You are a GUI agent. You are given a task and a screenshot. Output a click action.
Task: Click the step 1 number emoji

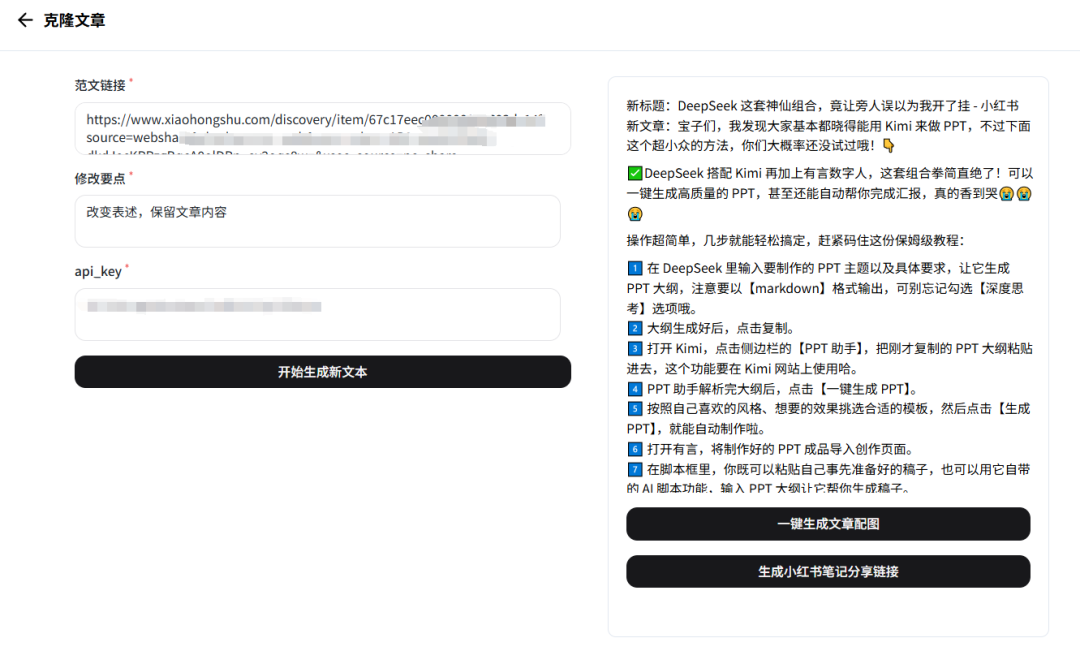(x=634, y=268)
